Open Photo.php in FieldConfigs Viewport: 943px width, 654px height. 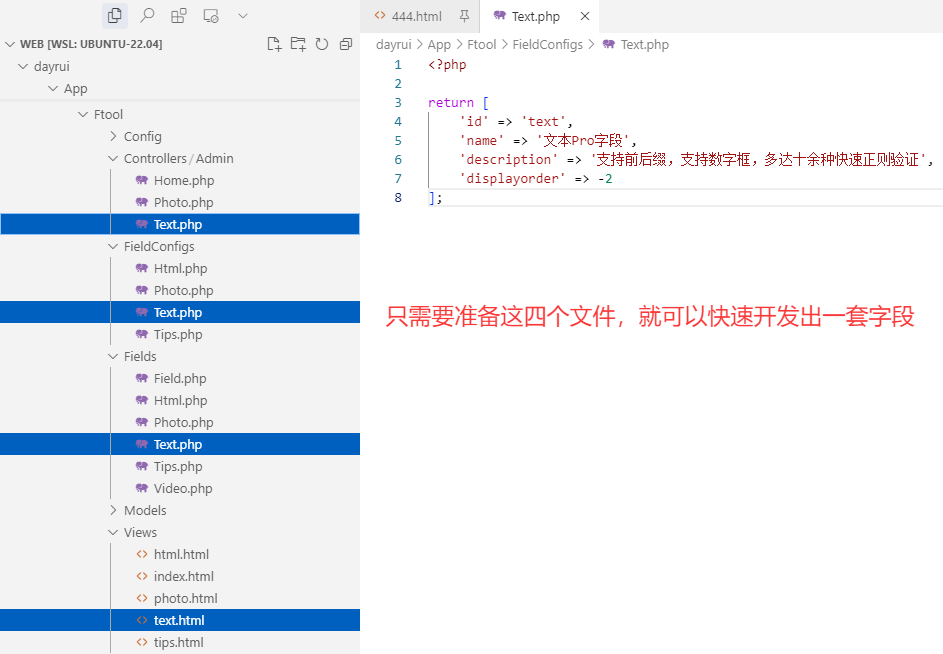pos(180,290)
